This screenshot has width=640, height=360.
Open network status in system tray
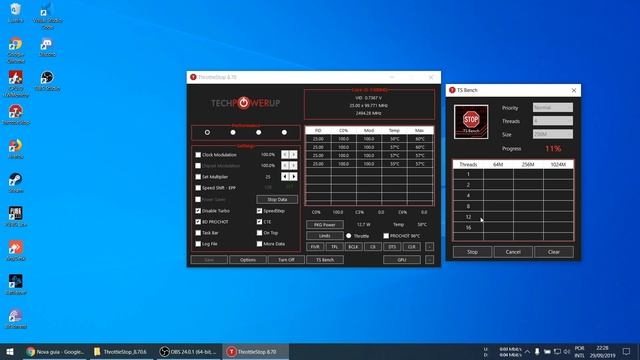(557, 351)
